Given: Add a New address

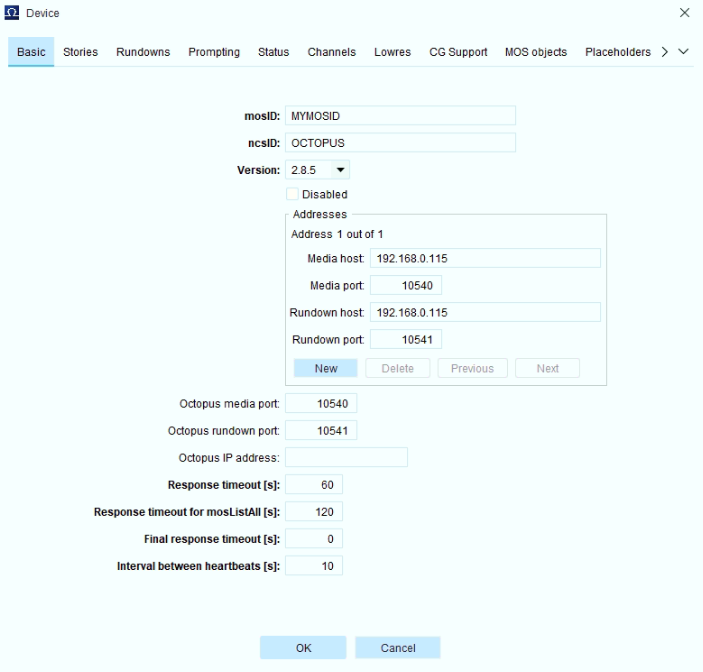Looking at the screenshot, I should coord(325,369).
